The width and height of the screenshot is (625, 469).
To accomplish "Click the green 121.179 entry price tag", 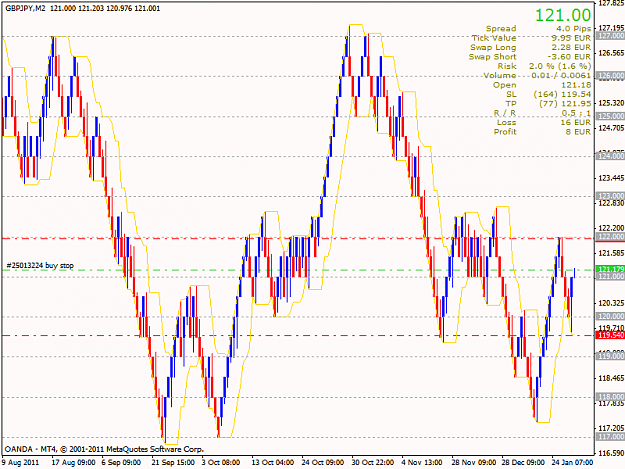I will click(x=610, y=269).
